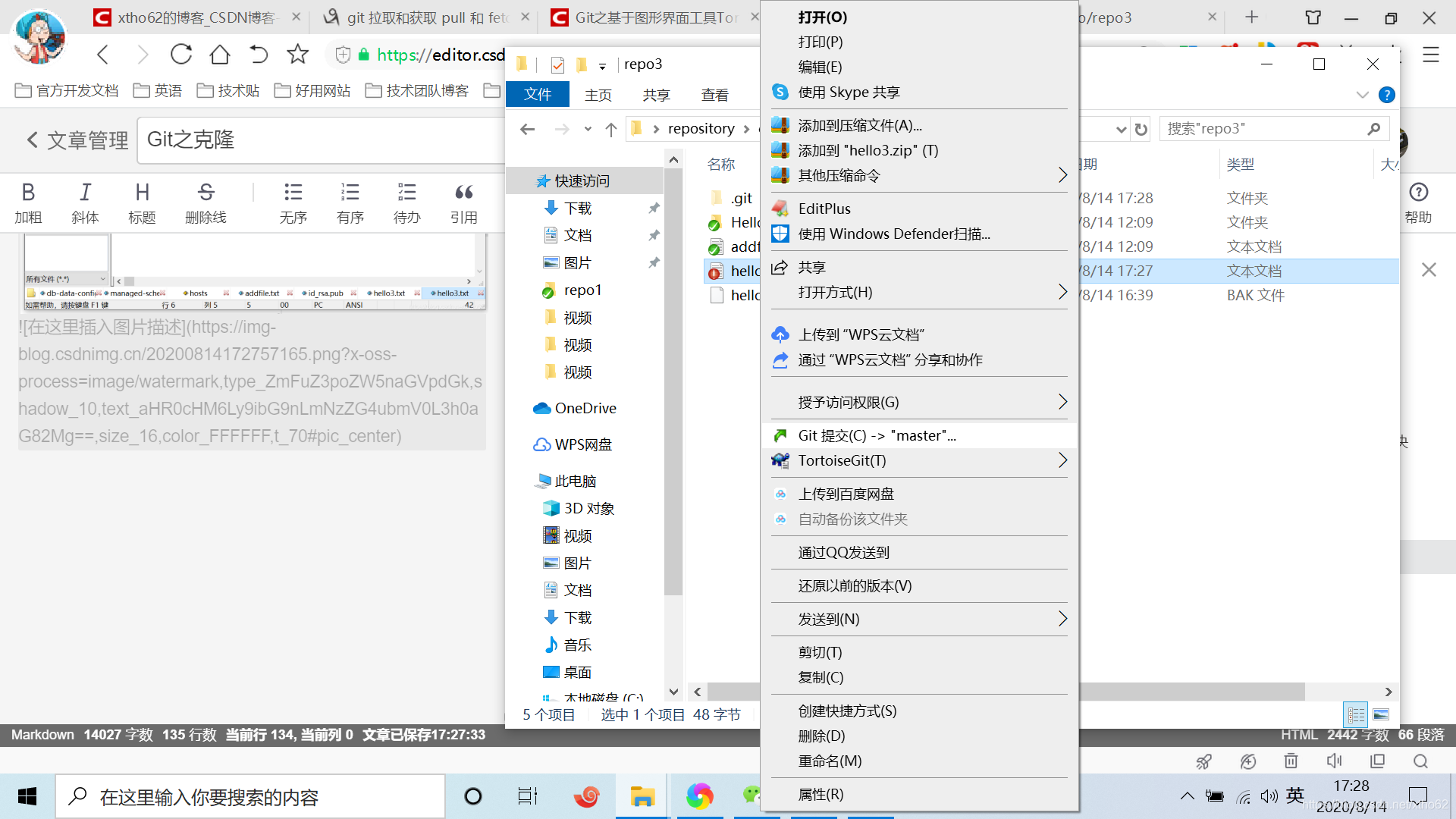Click 使用 Skype 共享 menu entry
This screenshot has width=1456, height=819.
click(919, 92)
